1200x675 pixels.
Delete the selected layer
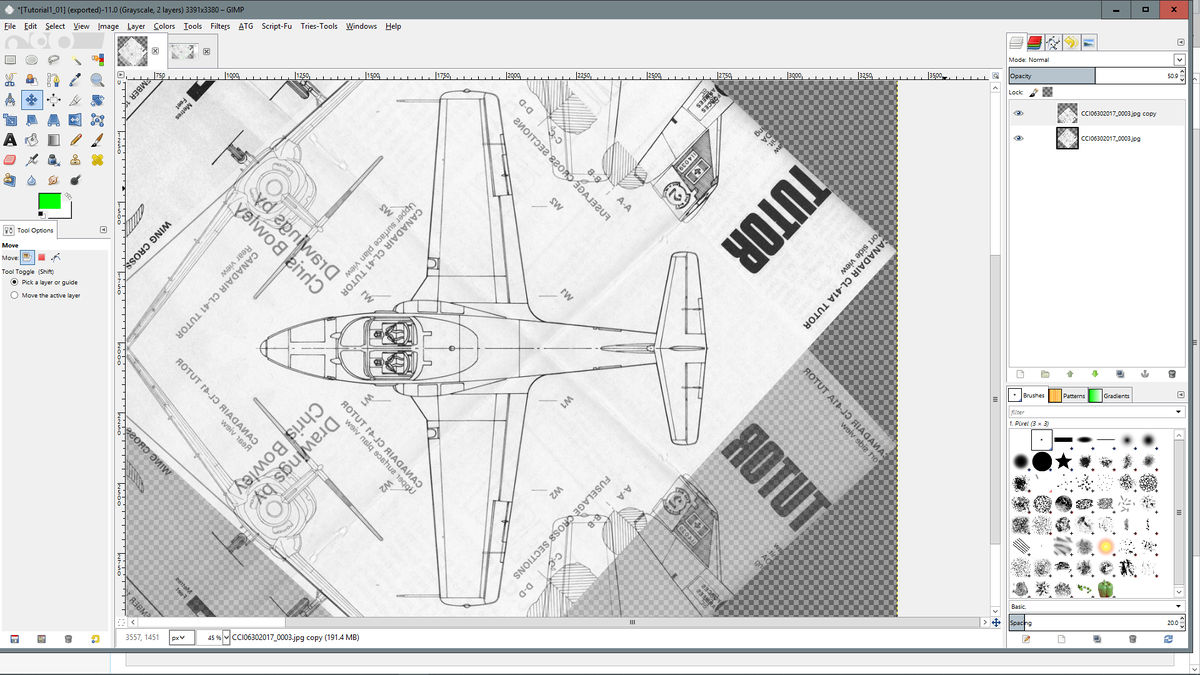click(x=1172, y=373)
